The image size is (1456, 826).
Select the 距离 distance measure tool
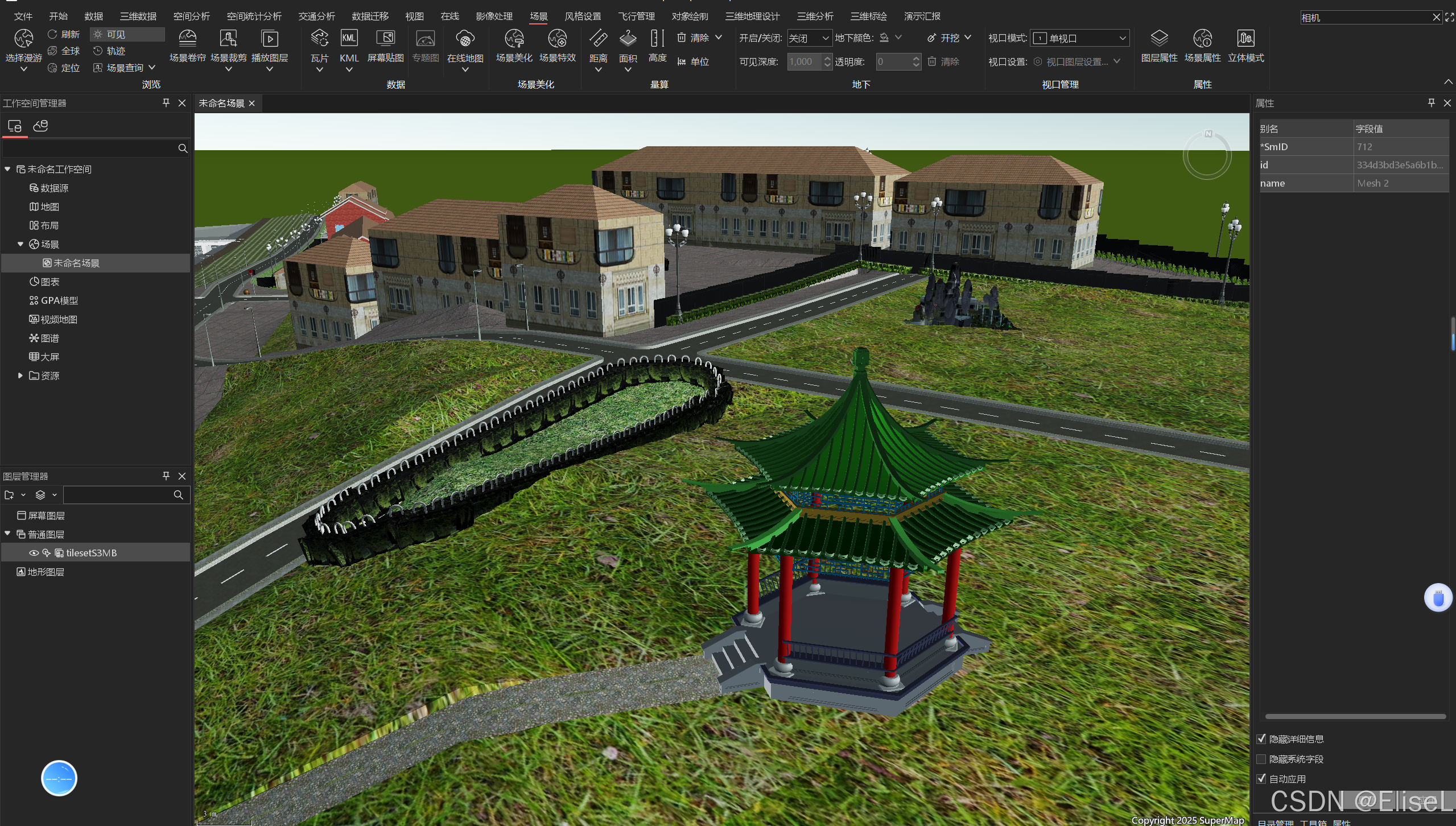[598, 39]
